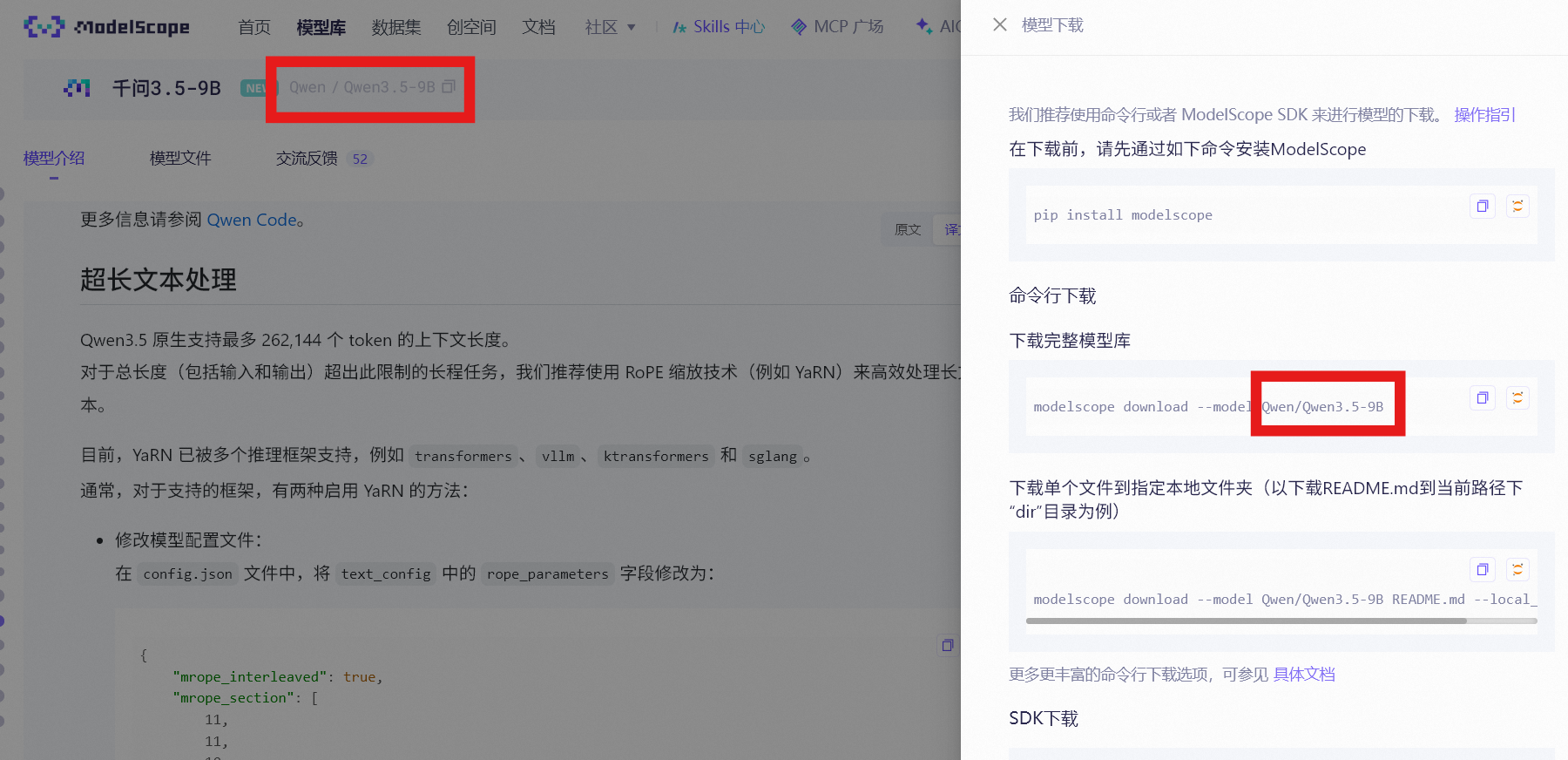Image resolution: width=1568 pixels, height=760 pixels.
Task: Copy the pip install modelscope command
Action: click(1483, 207)
